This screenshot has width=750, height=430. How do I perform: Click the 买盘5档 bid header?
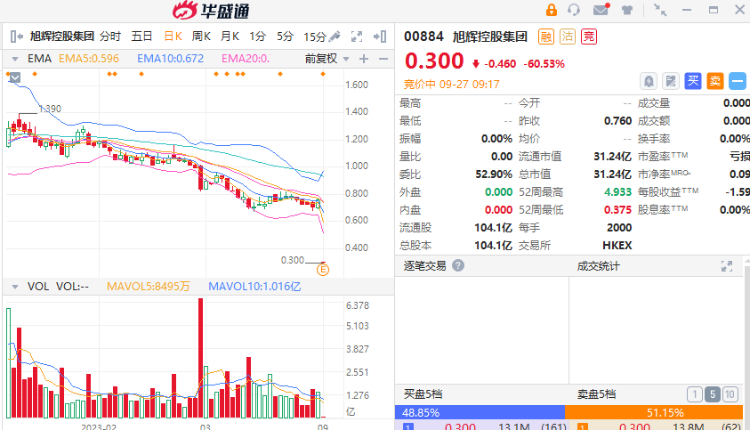(x=423, y=394)
